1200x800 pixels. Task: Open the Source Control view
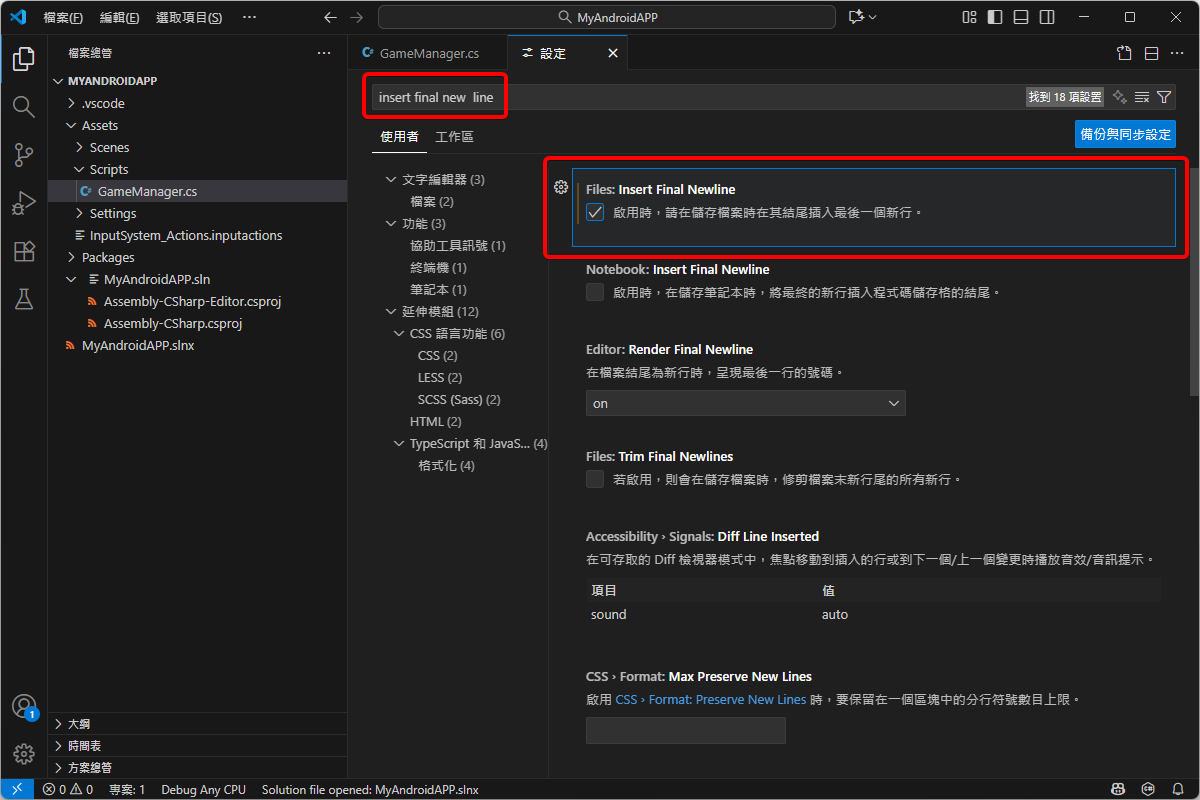click(24, 155)
